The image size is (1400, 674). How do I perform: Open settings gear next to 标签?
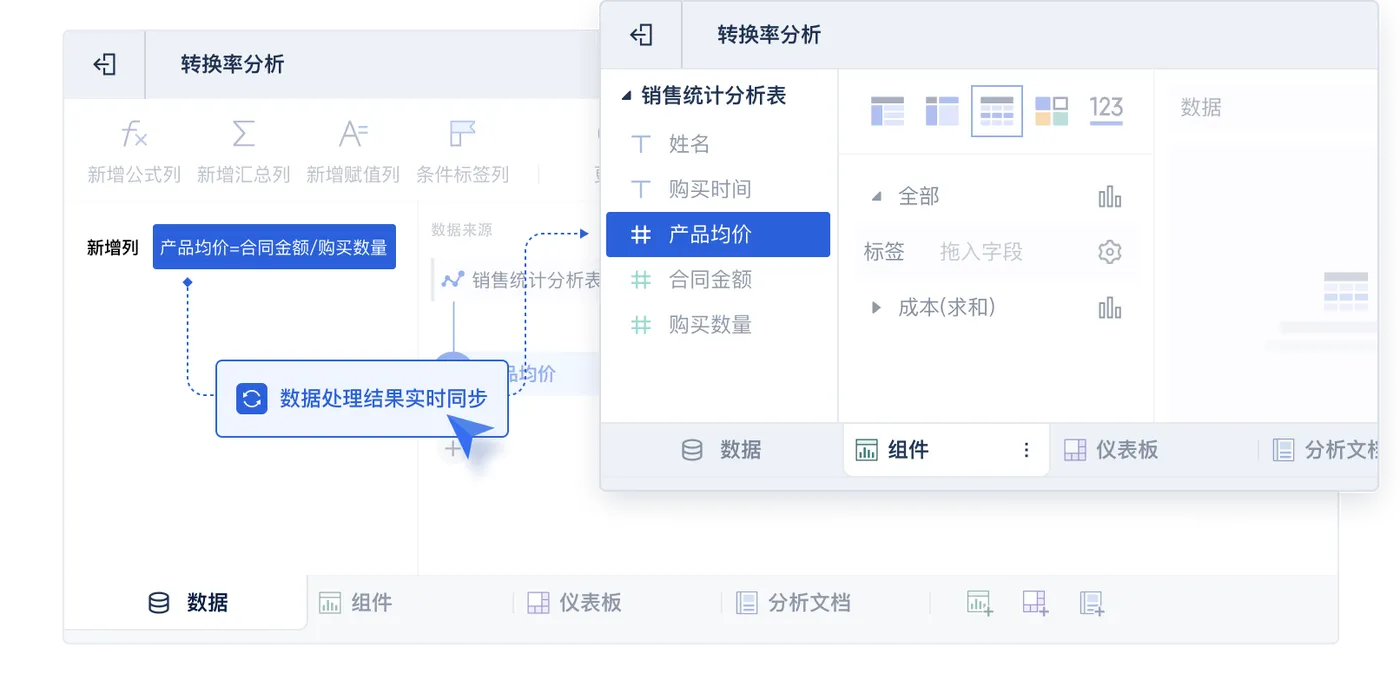tap(1109, 252)
